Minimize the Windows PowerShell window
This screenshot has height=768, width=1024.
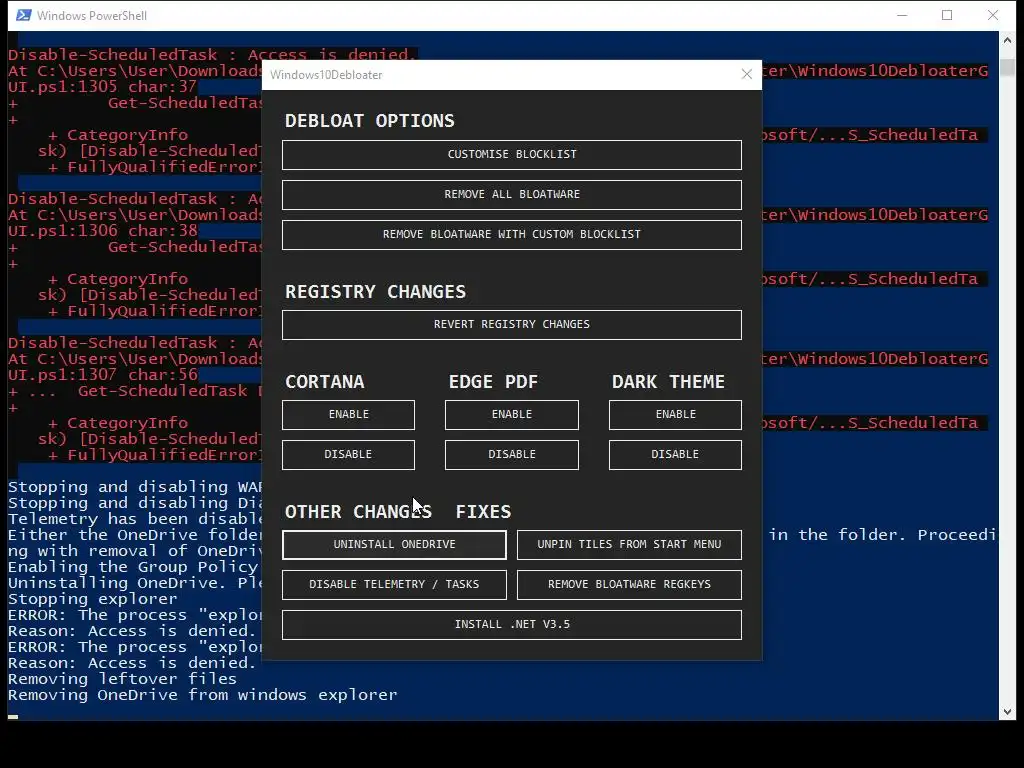[903, 15]
